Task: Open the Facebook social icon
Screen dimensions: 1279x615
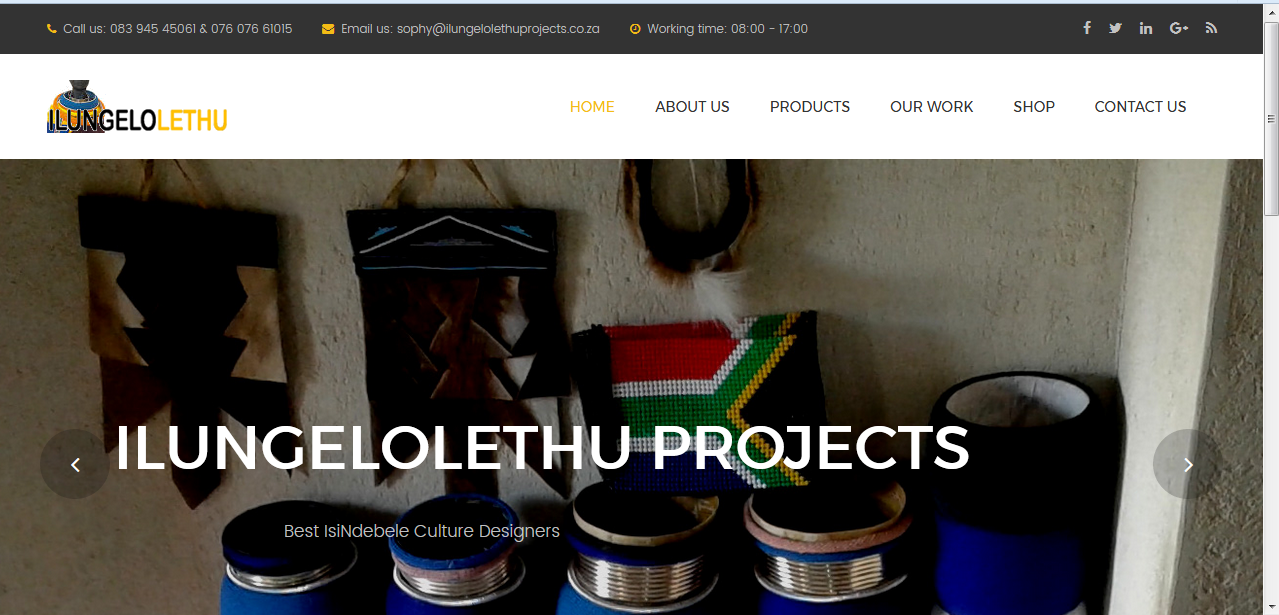Action: (x=1087, y=28)
